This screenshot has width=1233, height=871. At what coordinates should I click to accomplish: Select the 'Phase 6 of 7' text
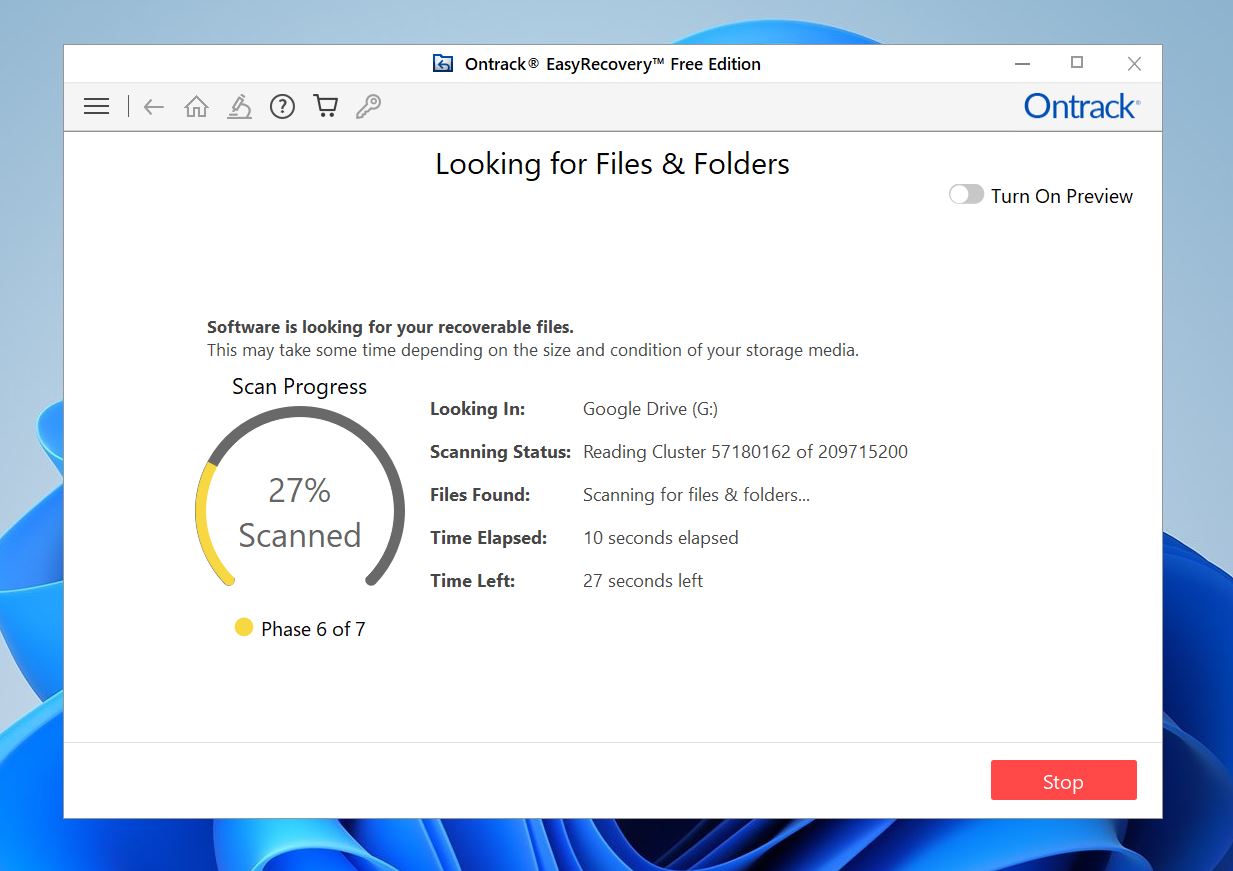(313, 629)
